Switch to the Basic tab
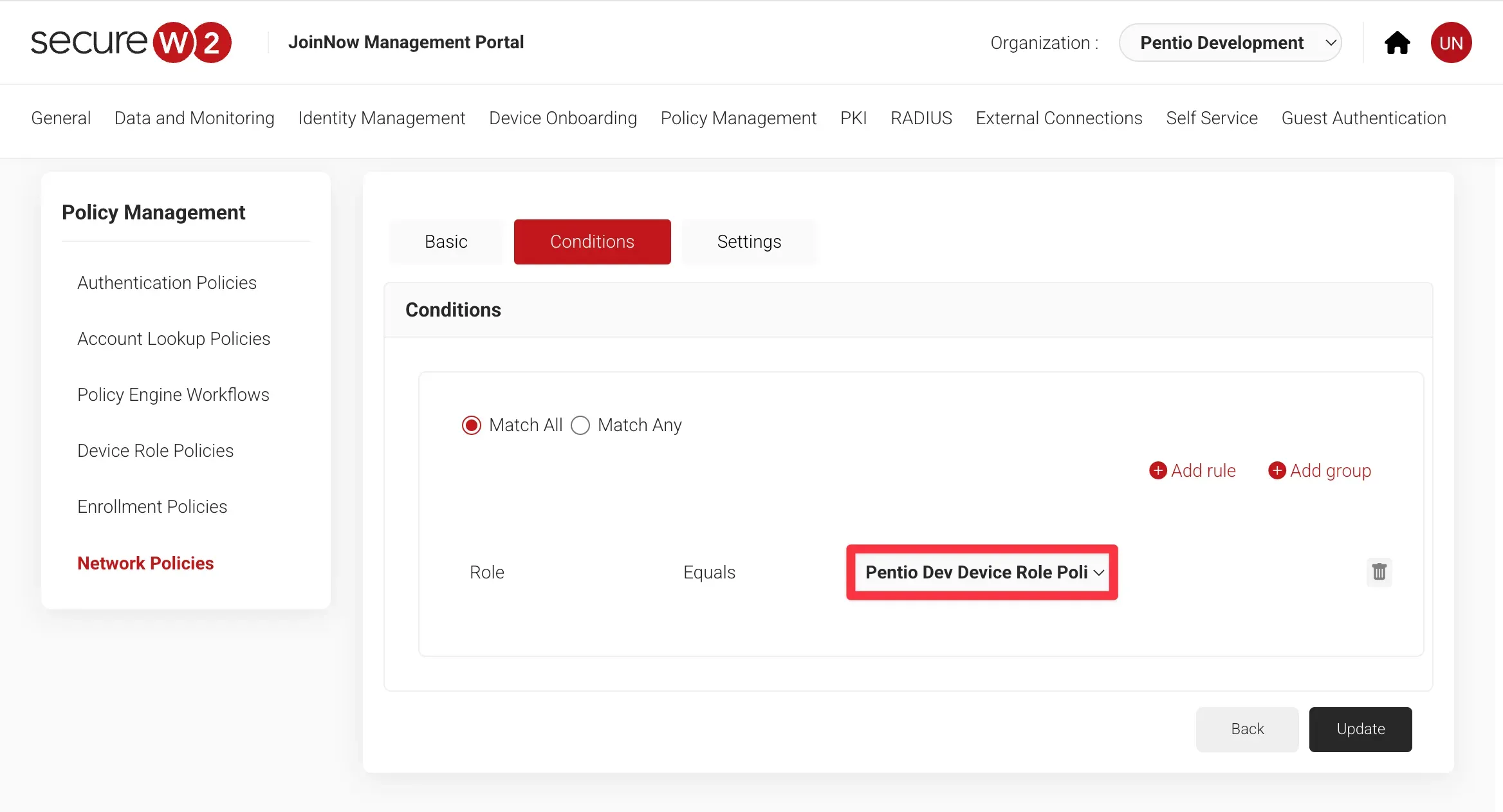The width and height of the screenshot is (1503, 812). (x=446, y=242)
